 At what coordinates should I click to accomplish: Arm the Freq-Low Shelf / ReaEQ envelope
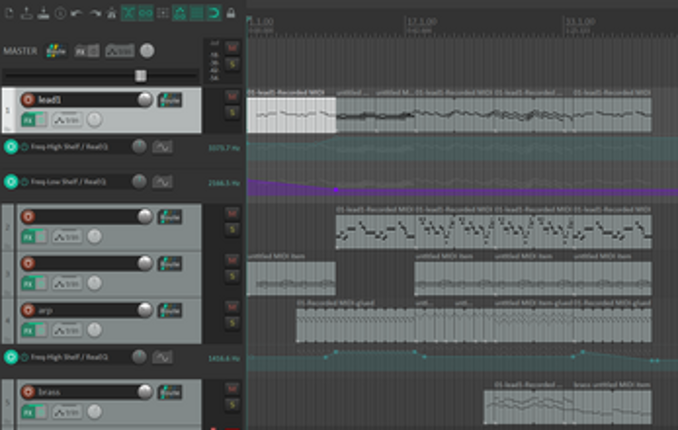[x=11, y=182]
